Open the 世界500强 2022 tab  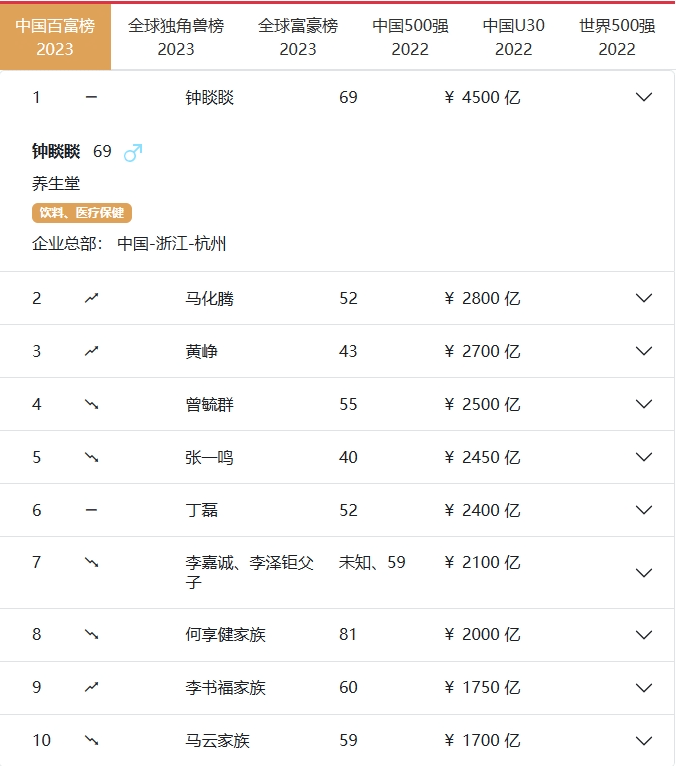[x=617, y=37]
